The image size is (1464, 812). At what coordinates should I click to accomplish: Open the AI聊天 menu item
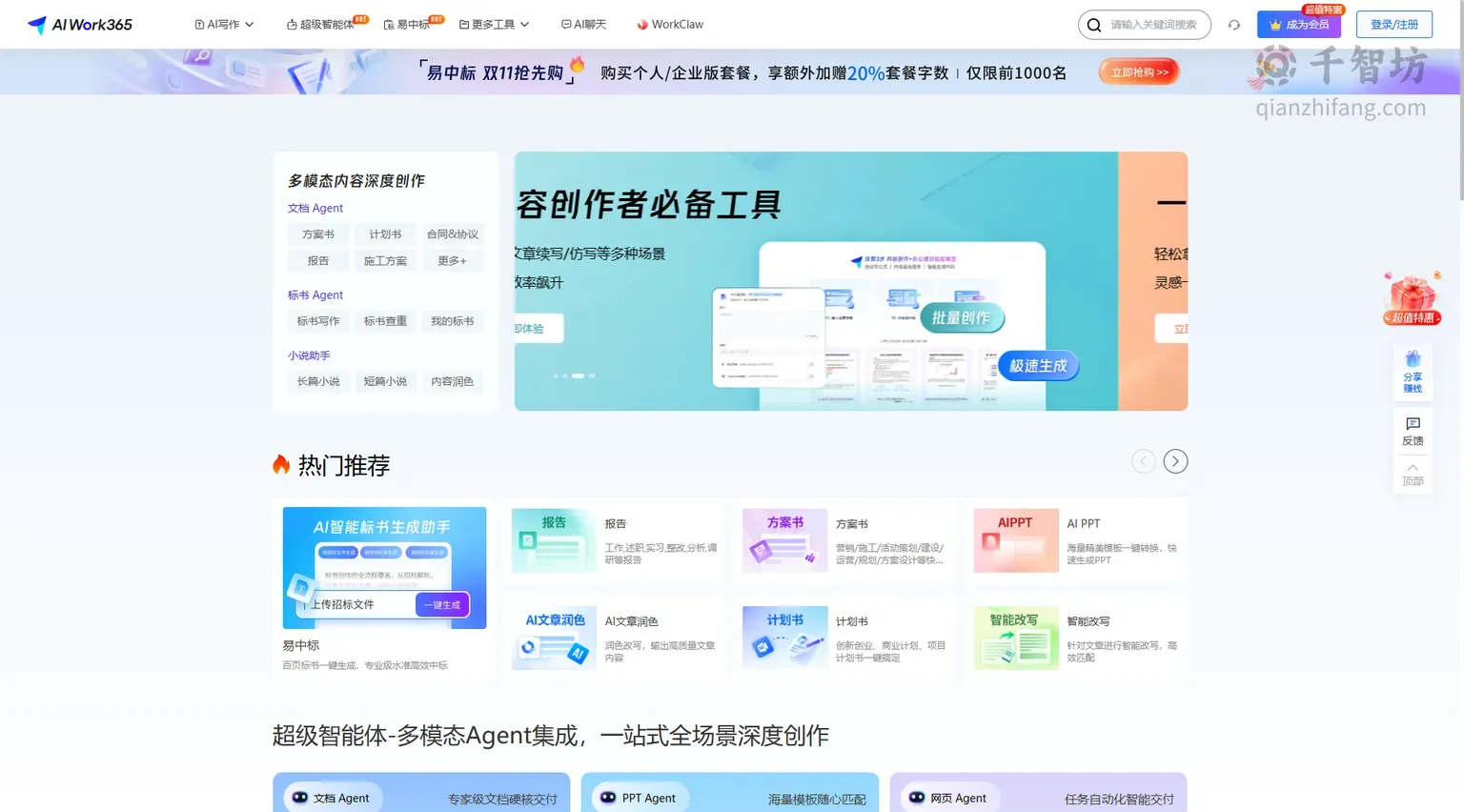point(583,25)
